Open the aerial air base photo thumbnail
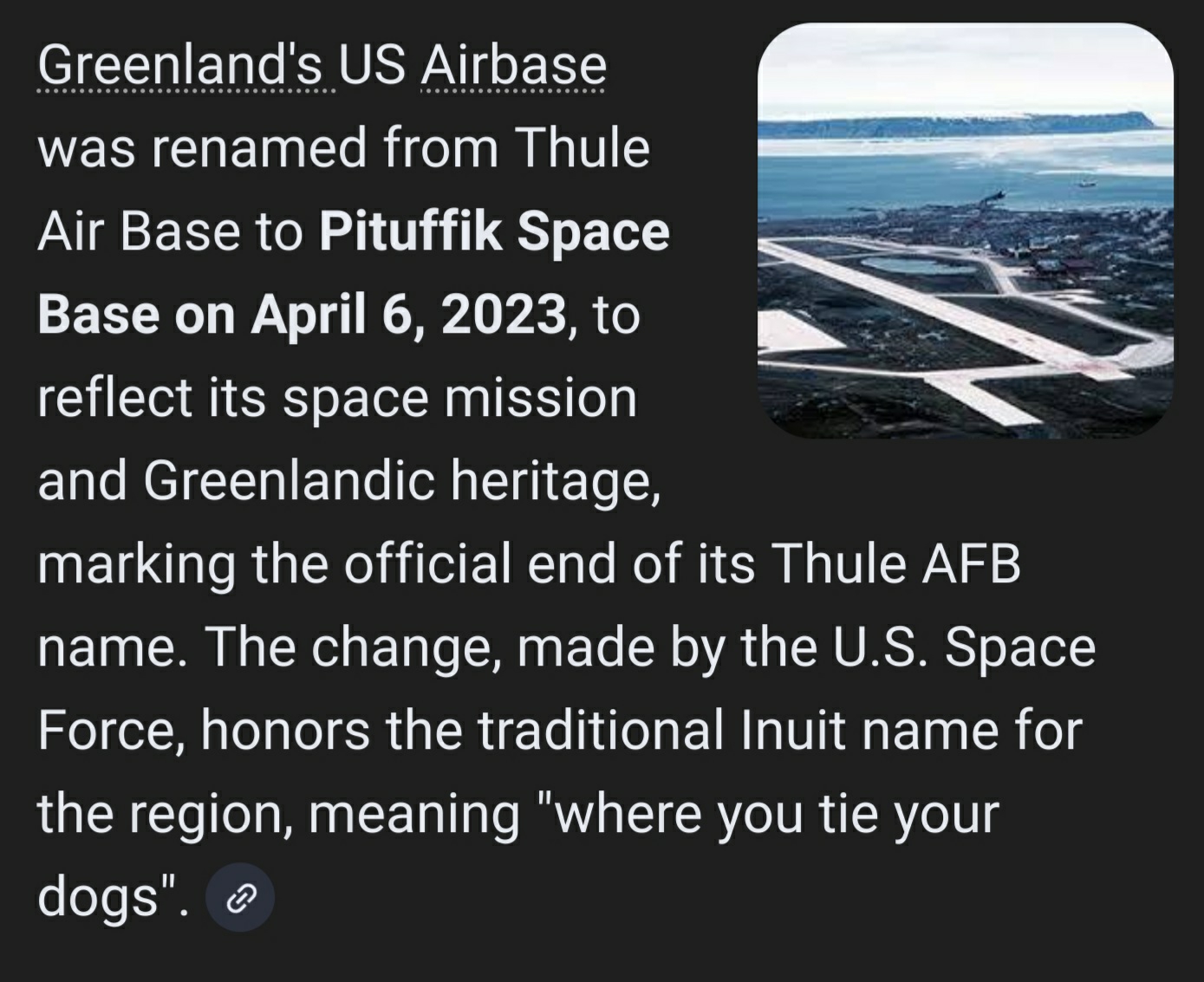Image resolution: width=1204 pixels, height=982 pixels. 965,231
